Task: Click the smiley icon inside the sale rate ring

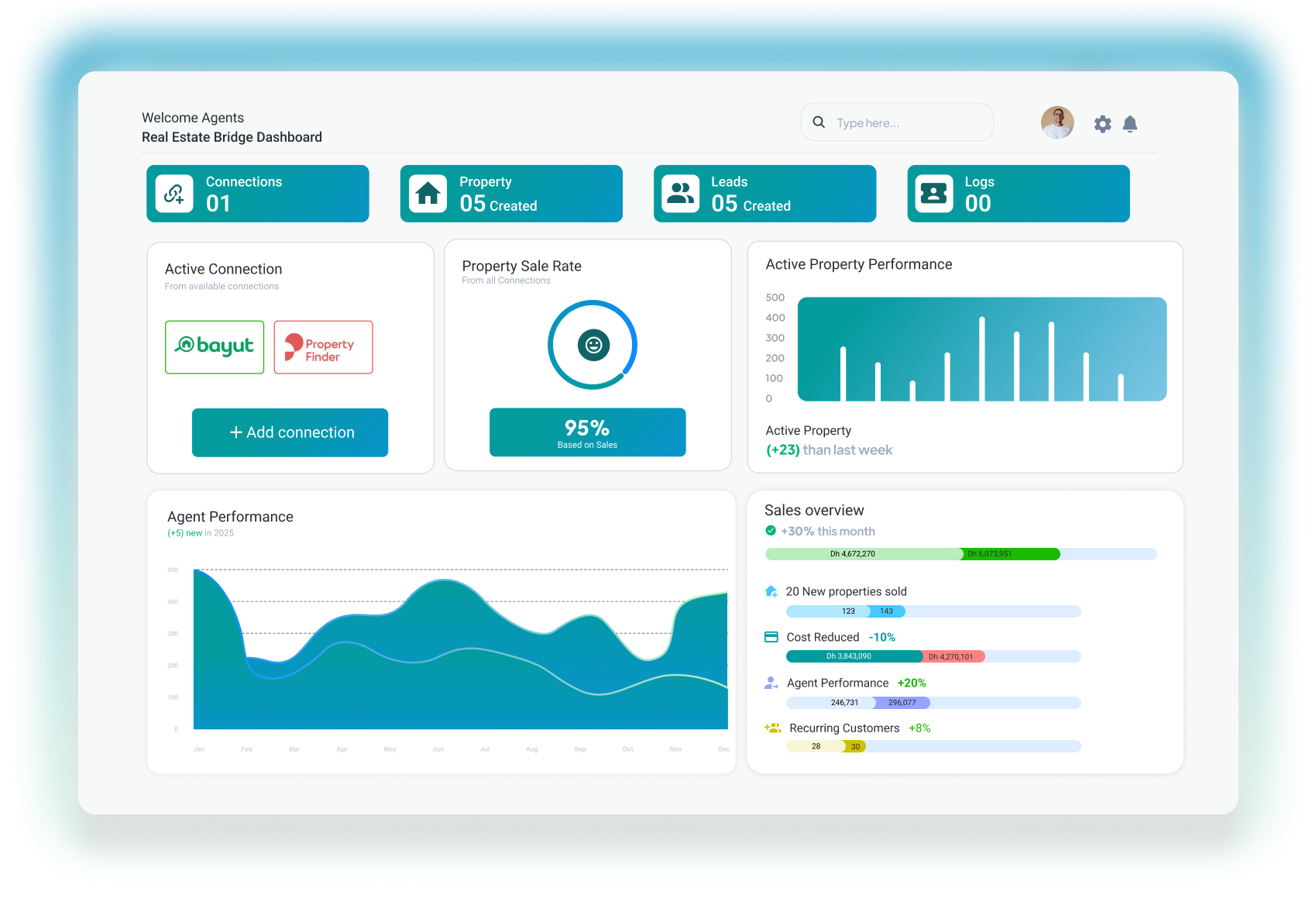Action: 592,346
